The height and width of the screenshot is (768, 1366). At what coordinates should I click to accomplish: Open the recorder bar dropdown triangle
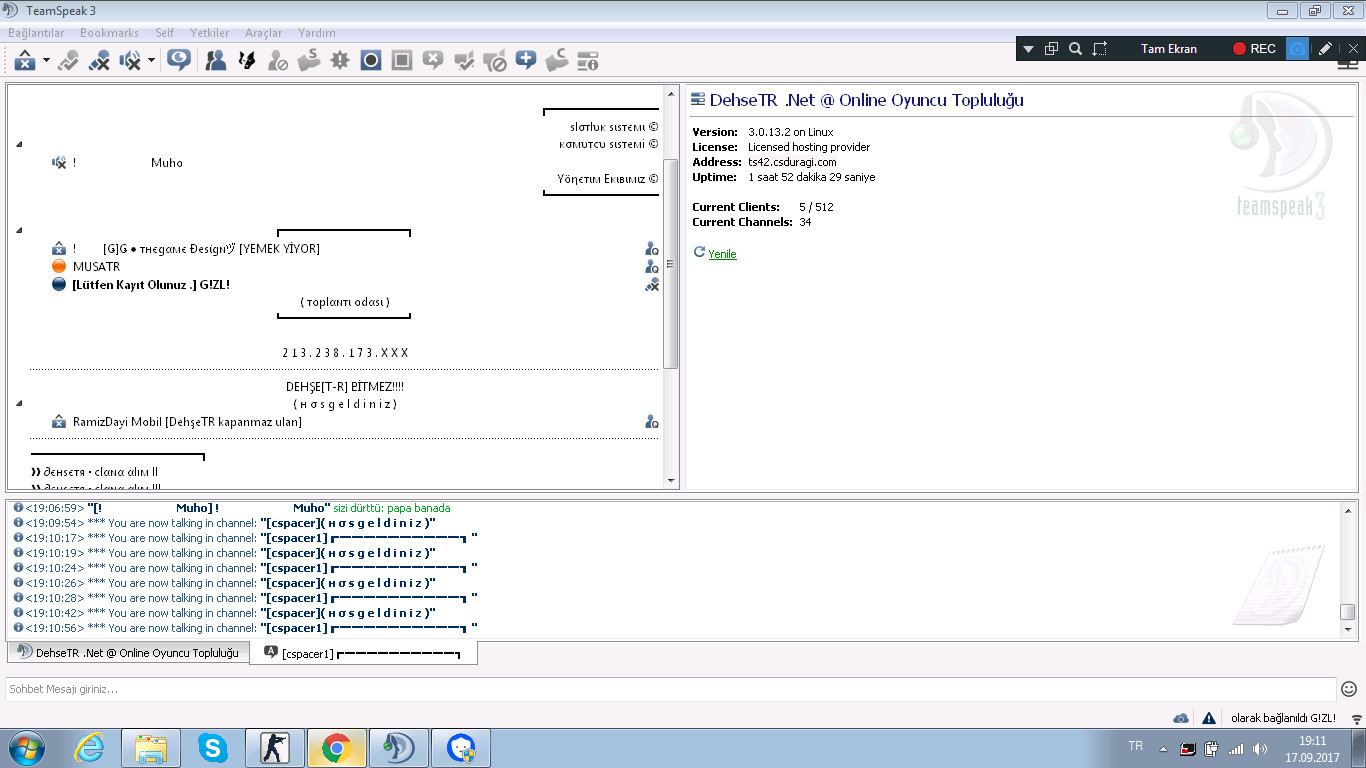1028,48
